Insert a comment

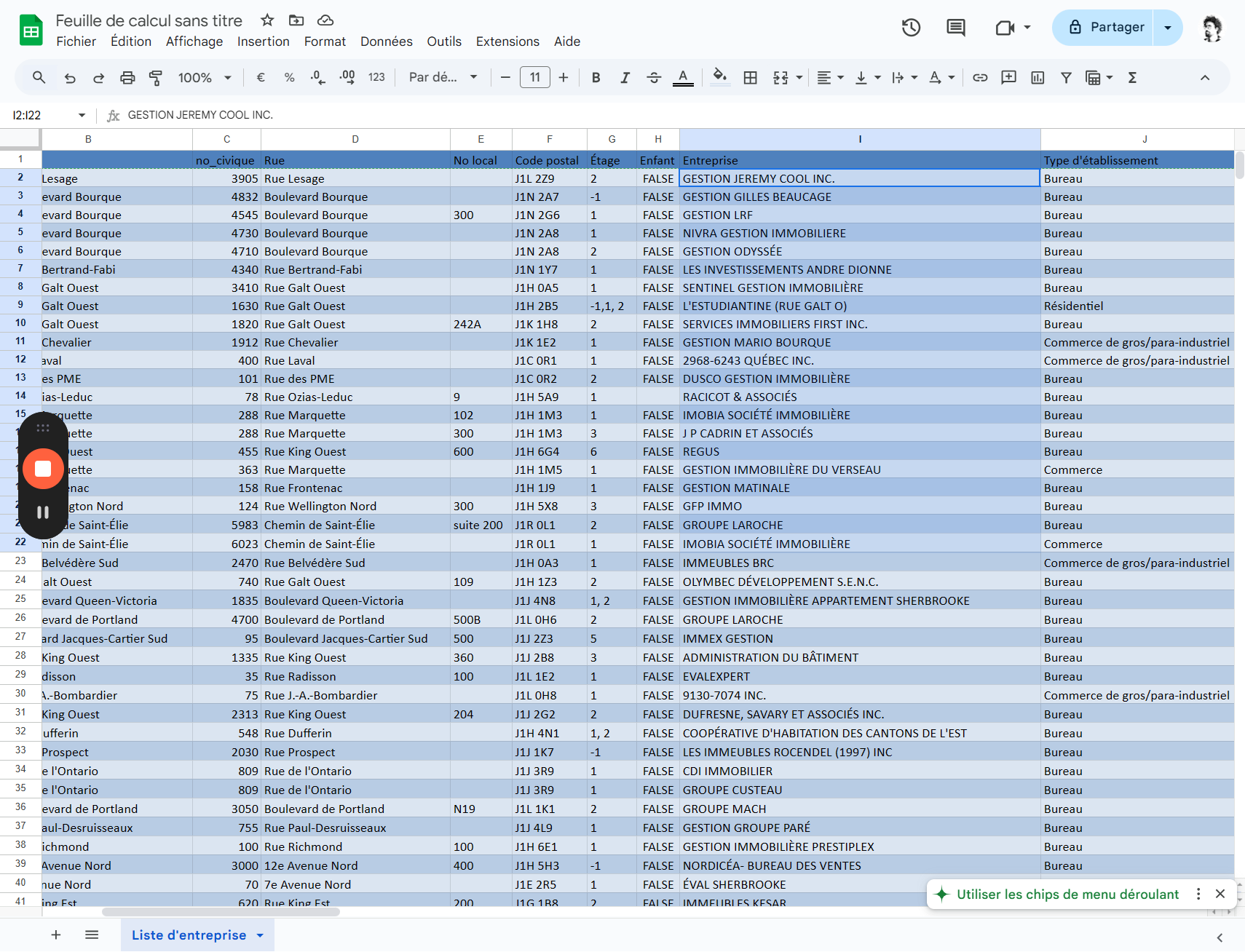click(x=1008, y=77)
